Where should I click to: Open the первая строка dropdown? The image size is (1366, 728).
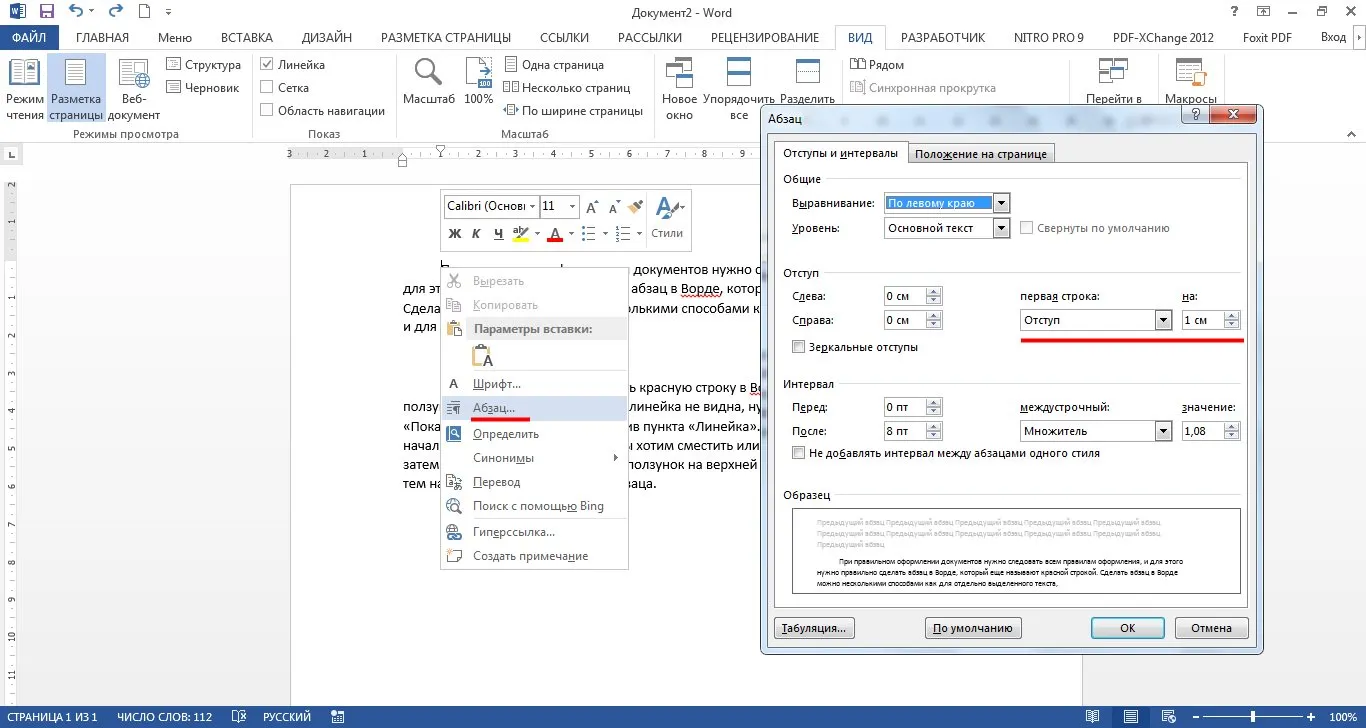(1163, 320)
